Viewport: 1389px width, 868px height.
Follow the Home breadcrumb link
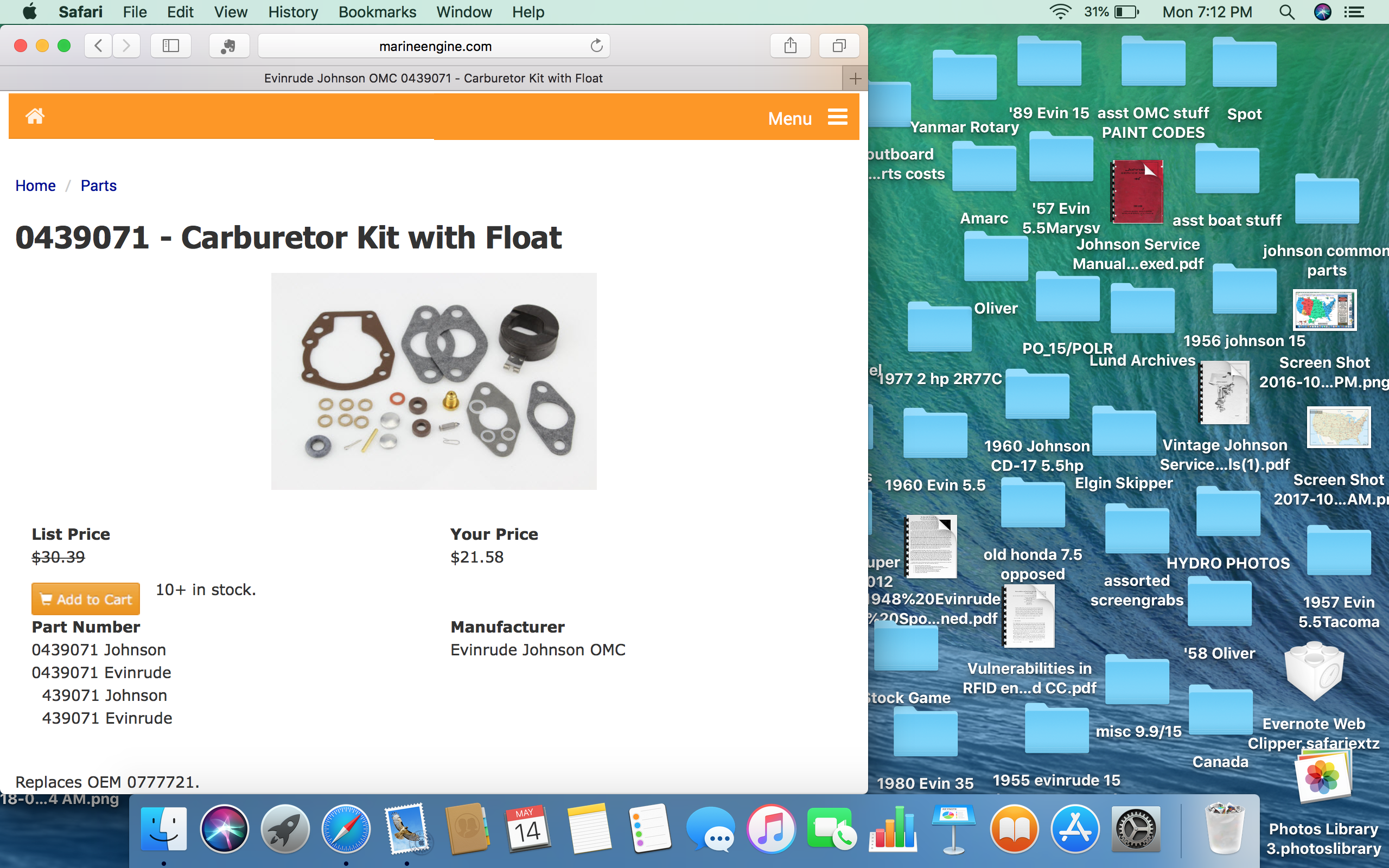[x=36, y=186]
